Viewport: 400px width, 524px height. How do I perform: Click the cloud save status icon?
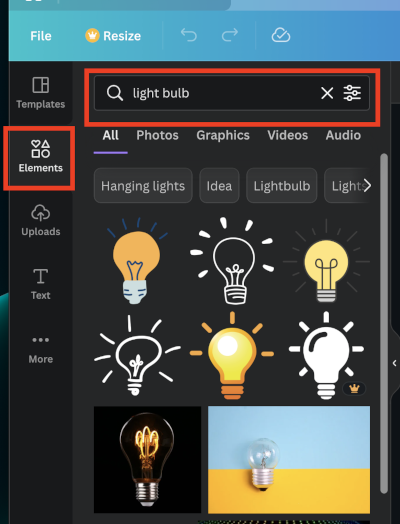[x=281, y=35]
